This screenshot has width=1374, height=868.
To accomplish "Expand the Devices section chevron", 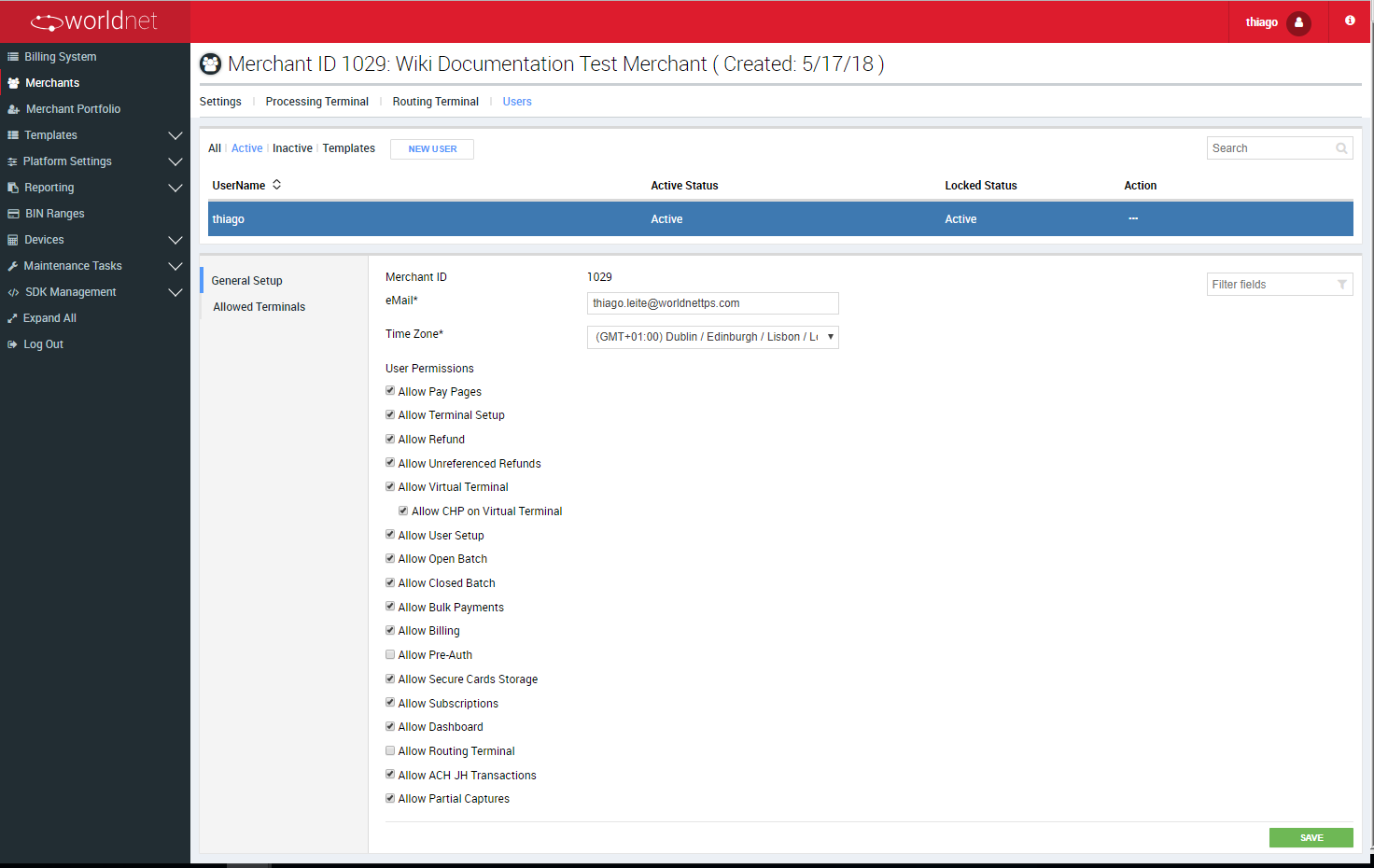I will (175, 240).
